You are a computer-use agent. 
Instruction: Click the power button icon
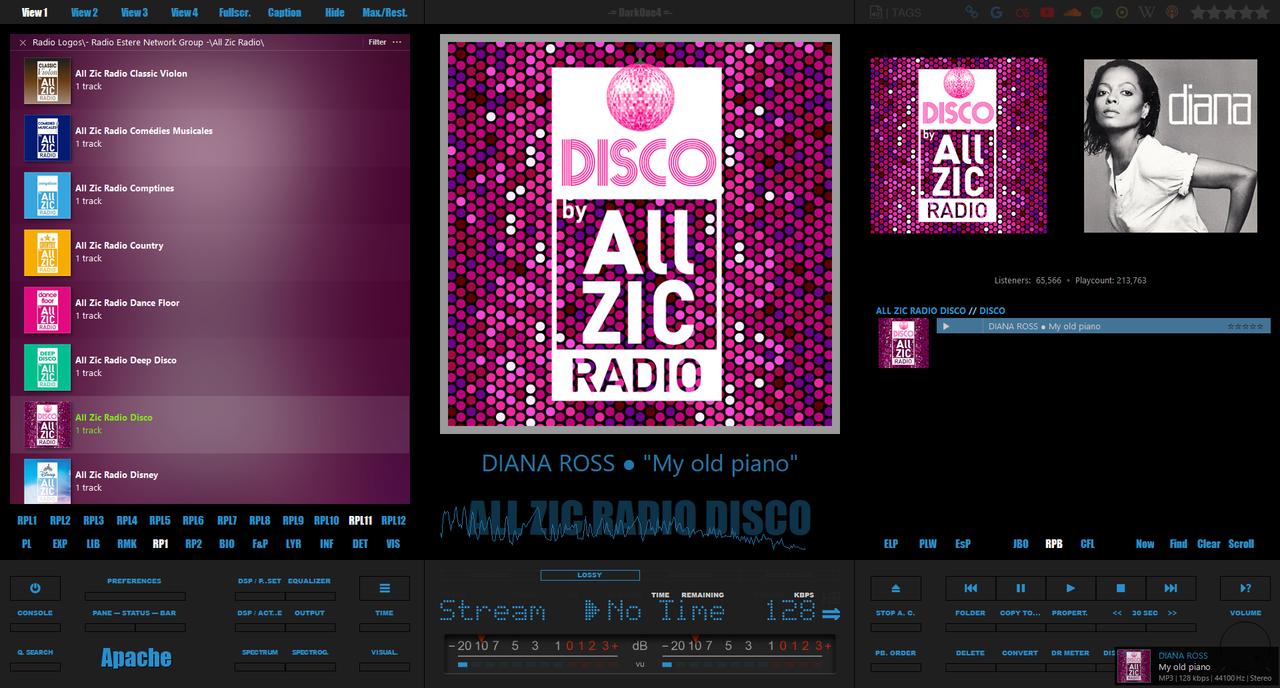click(x=35, y=588)
